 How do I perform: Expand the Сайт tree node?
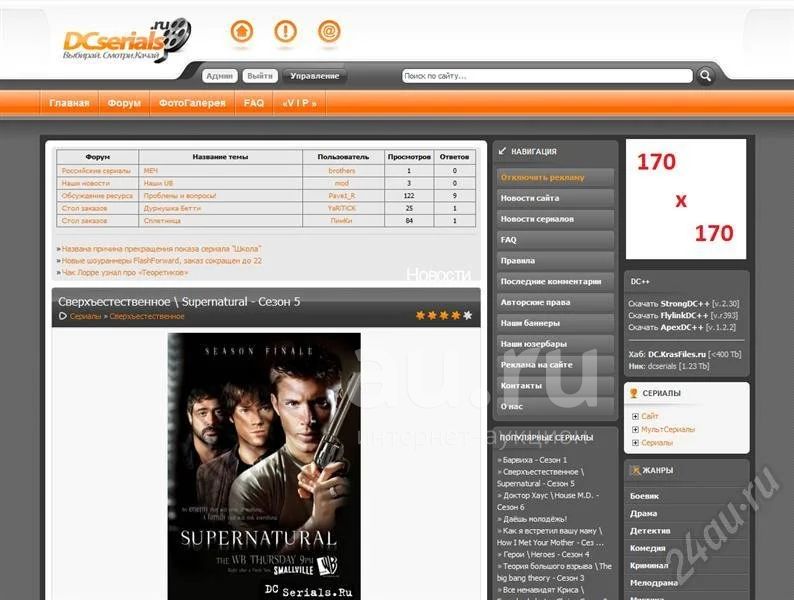point(635,416)
